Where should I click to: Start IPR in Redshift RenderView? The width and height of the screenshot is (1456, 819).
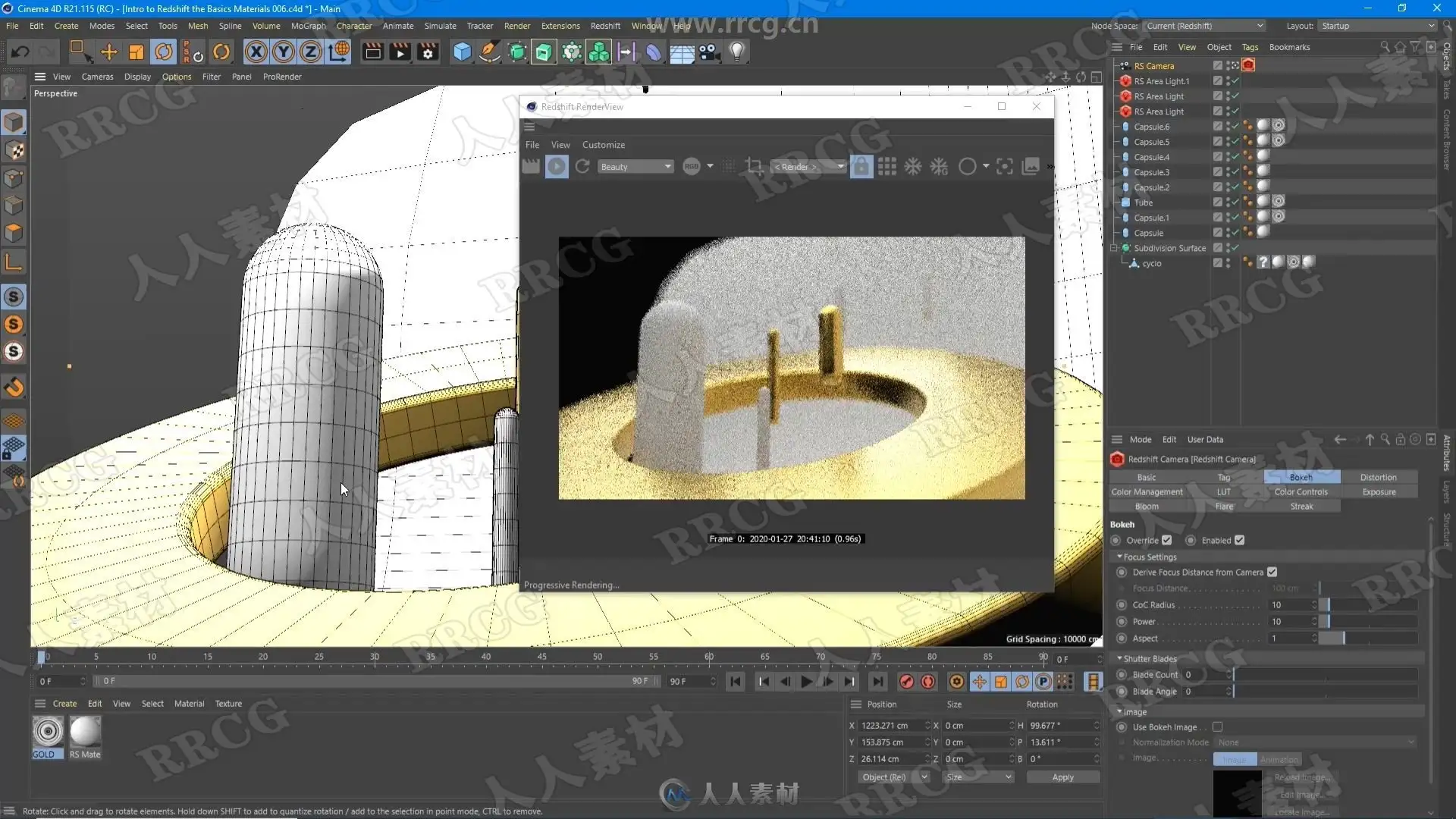[x=557, y=166]
